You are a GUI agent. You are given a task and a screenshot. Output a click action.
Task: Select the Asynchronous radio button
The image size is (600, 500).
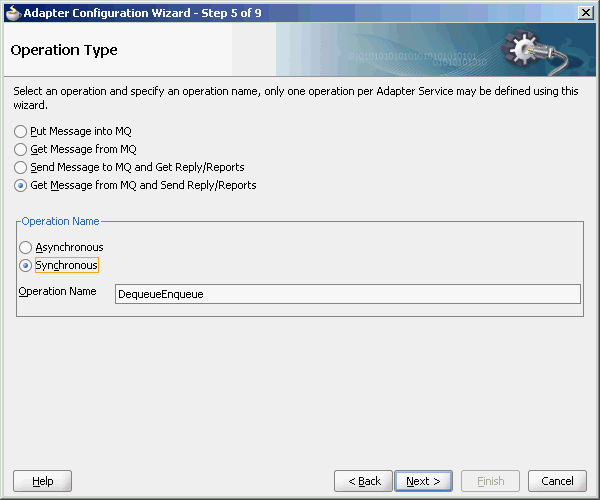(x=26, y=247)
